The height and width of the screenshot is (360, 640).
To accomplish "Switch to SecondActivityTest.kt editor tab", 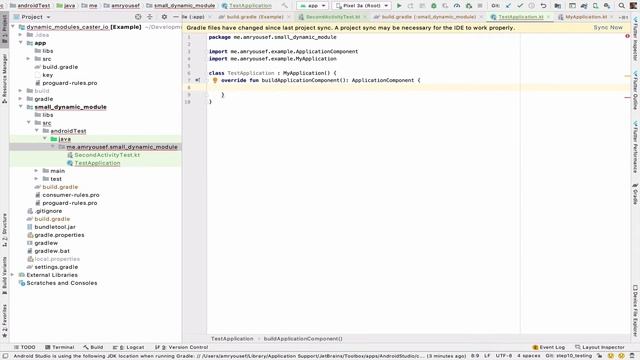I will click(x=333, y=17).
